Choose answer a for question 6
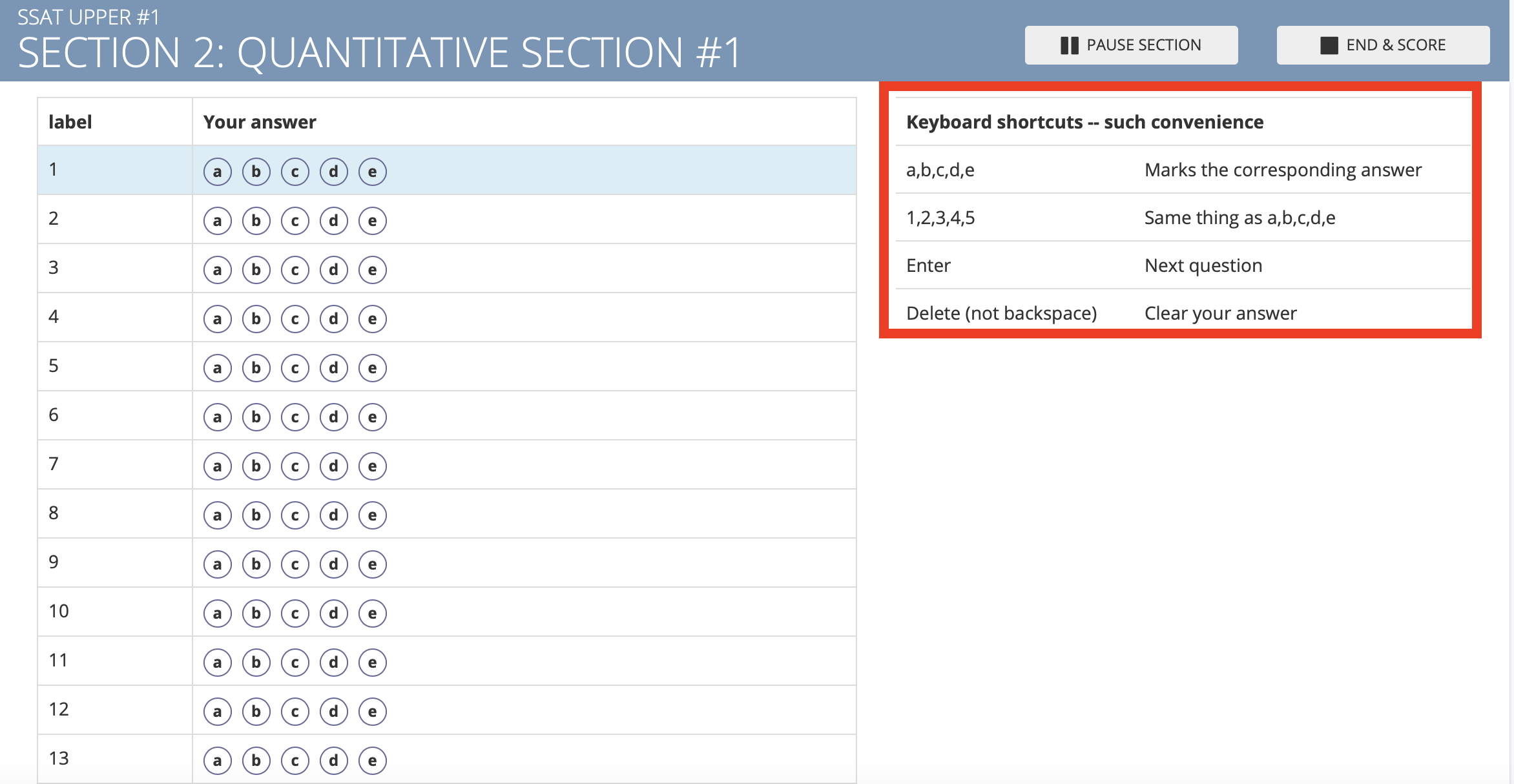 coord(218,417)
